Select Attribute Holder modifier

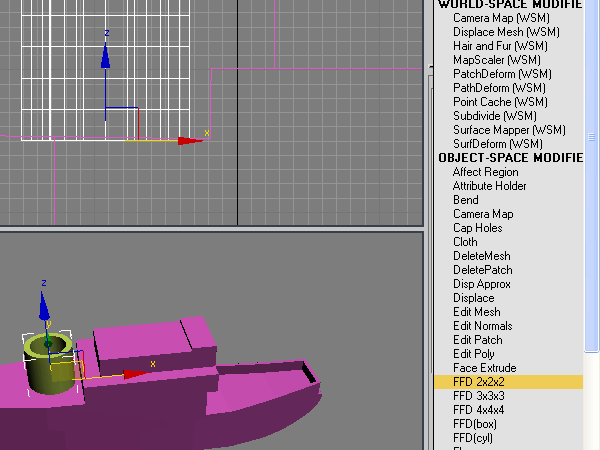pos(489,186)
